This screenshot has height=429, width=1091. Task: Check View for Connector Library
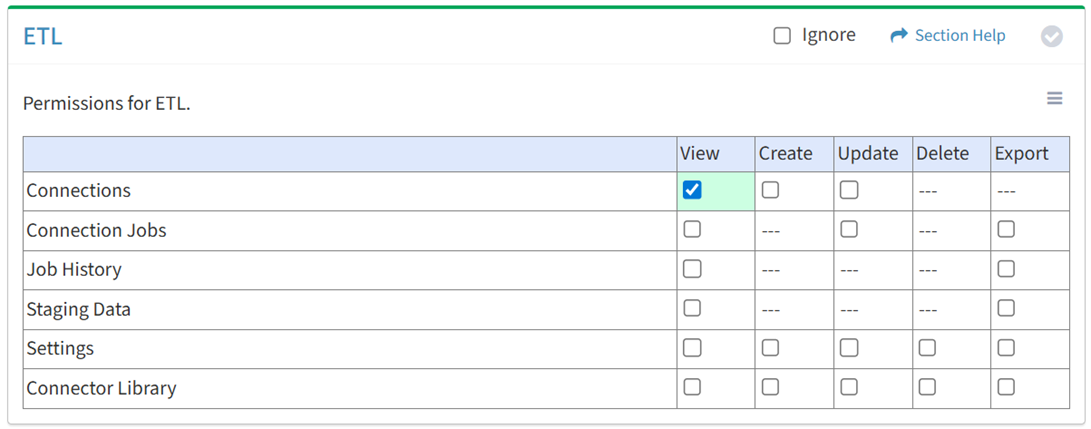tap(692, 387)
